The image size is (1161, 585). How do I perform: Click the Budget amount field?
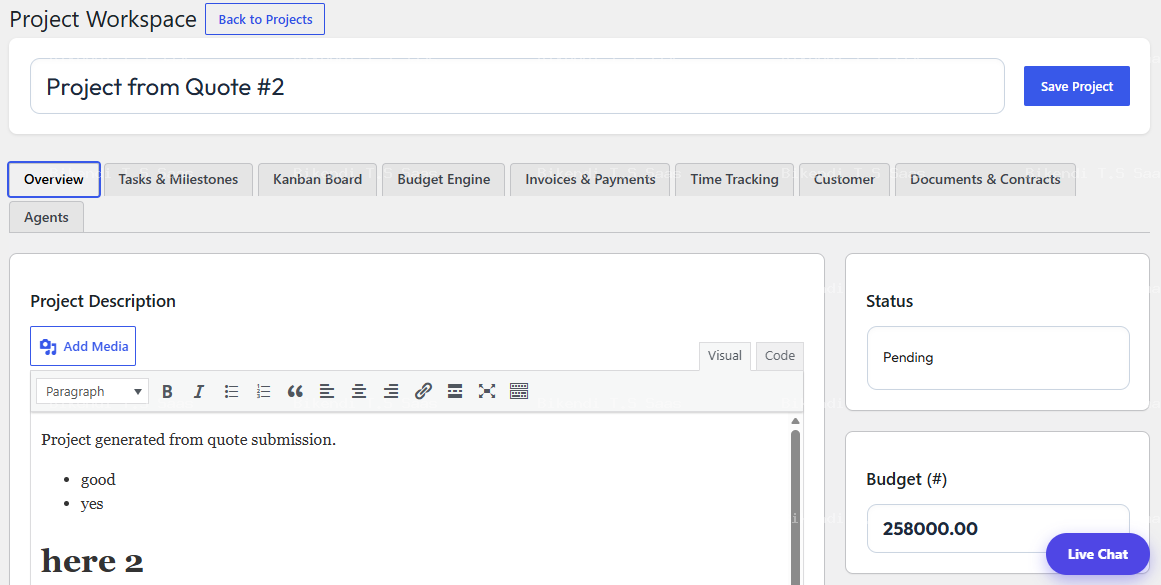998,529
